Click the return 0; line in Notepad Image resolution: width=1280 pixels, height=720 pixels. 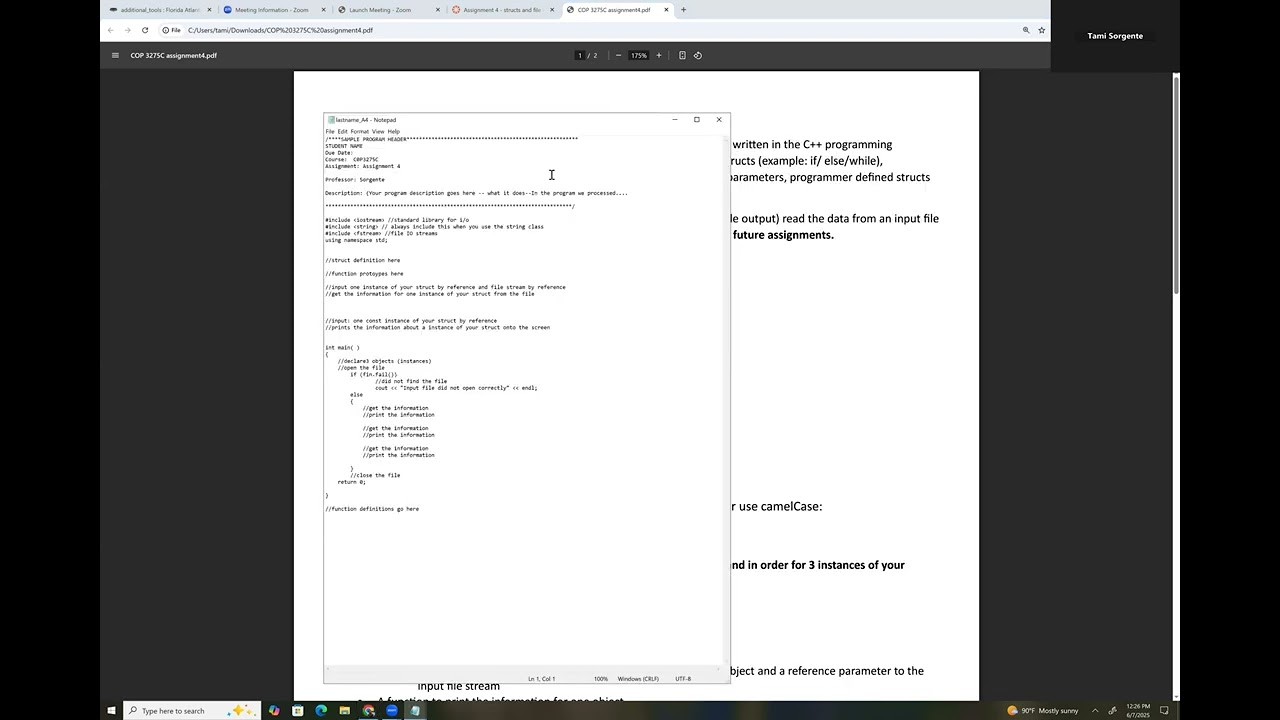click(351, 482)
